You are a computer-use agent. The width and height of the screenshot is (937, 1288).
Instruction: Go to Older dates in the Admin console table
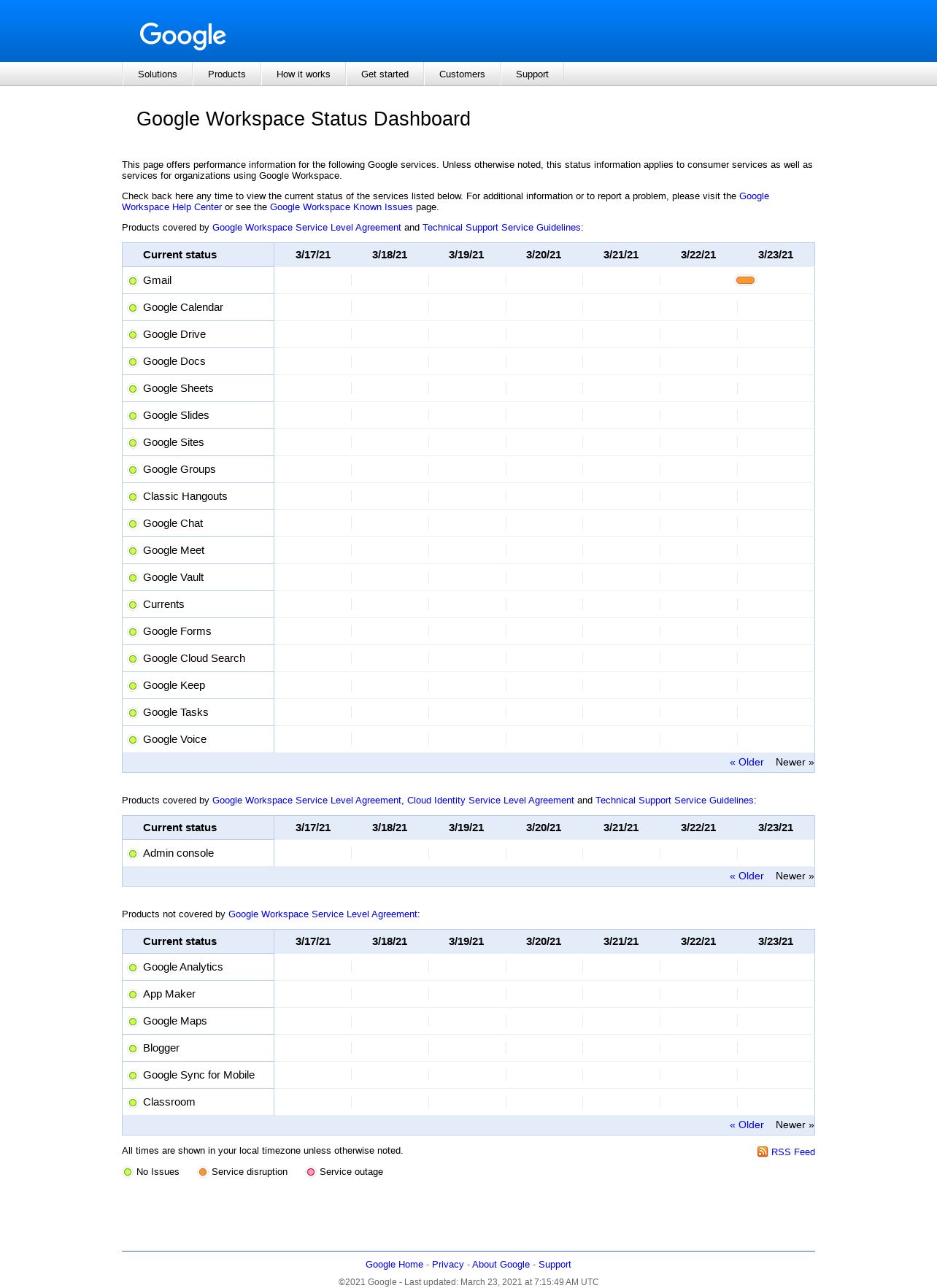747,876
